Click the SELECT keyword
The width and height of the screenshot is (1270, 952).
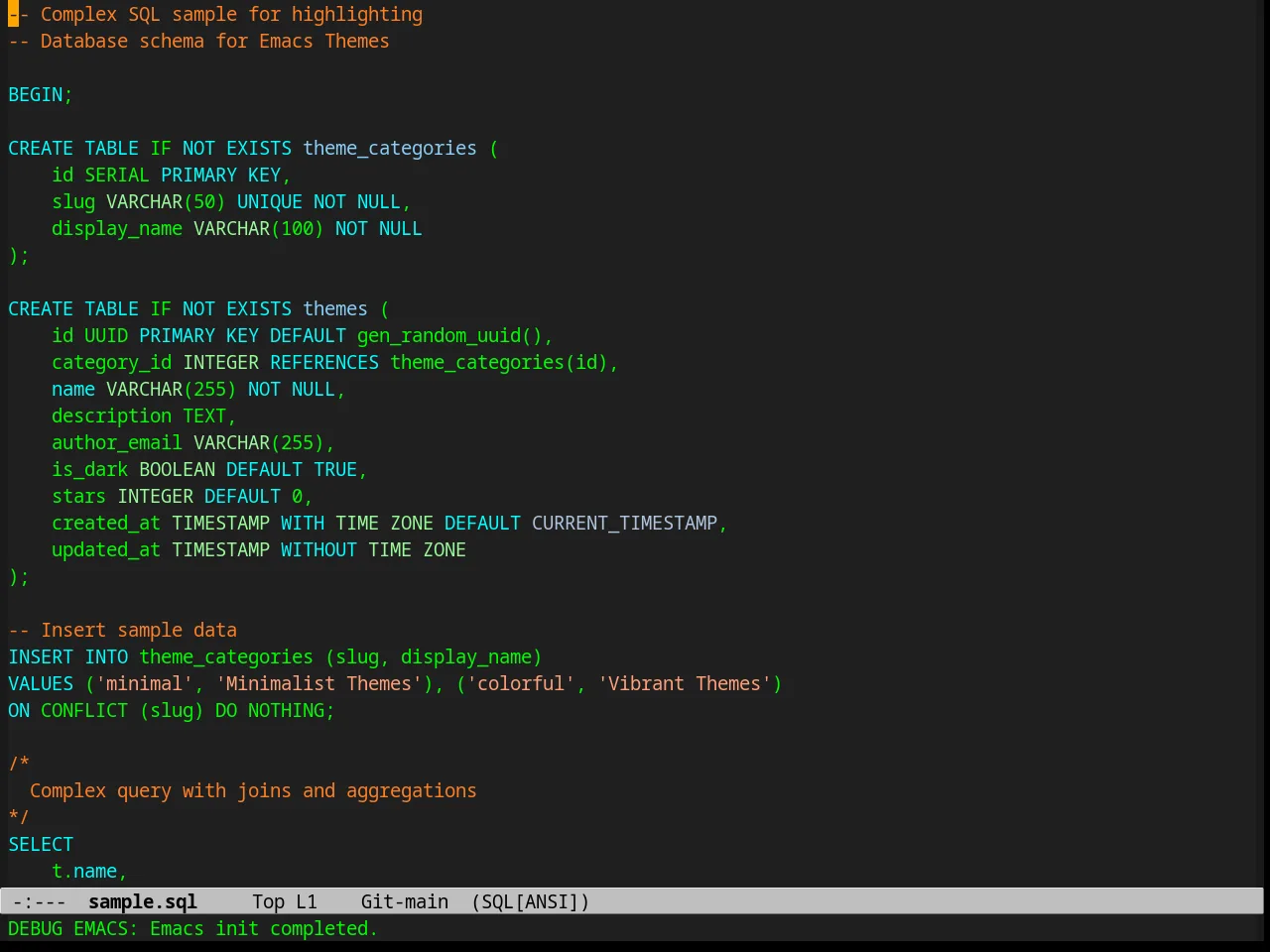click(x=41, y=844)
